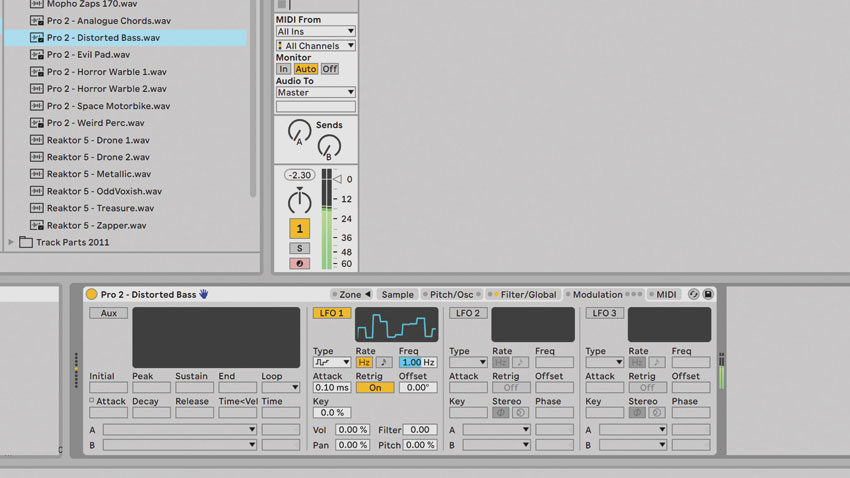The image size is (850, 478).
Task: Click the LFO 3 stereo phase mode icon
Action: coord(637,413)
